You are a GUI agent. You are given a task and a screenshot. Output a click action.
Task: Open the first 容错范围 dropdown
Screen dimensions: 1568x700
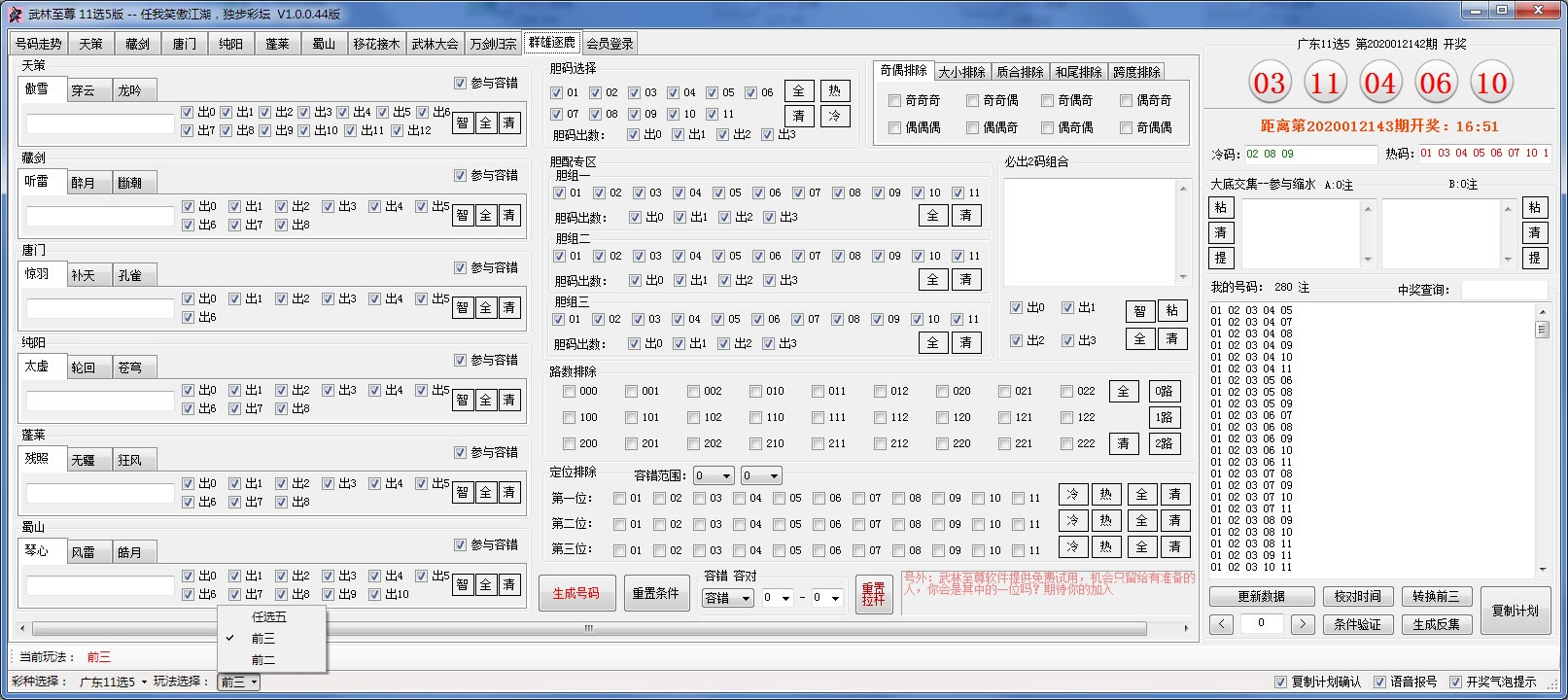click(713, 476)
